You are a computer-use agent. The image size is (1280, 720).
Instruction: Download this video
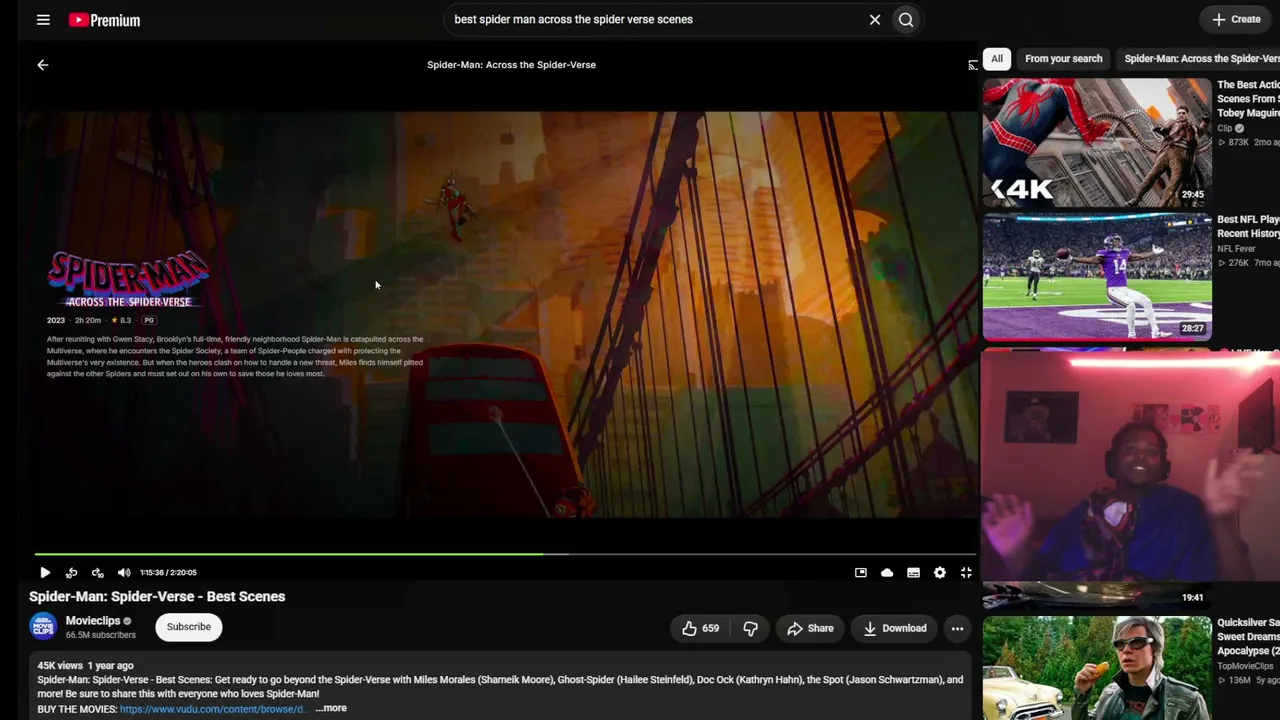pyautogui.click(x=895, y=628)
